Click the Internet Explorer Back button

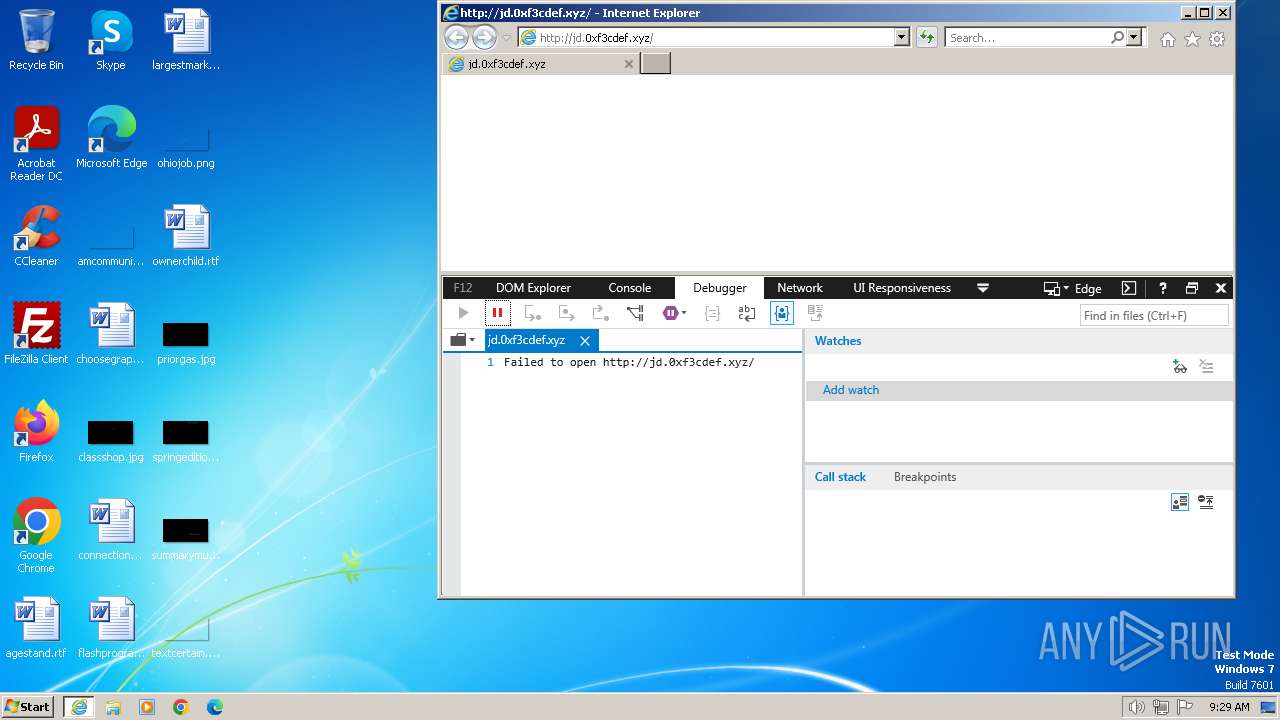point(456,38)
